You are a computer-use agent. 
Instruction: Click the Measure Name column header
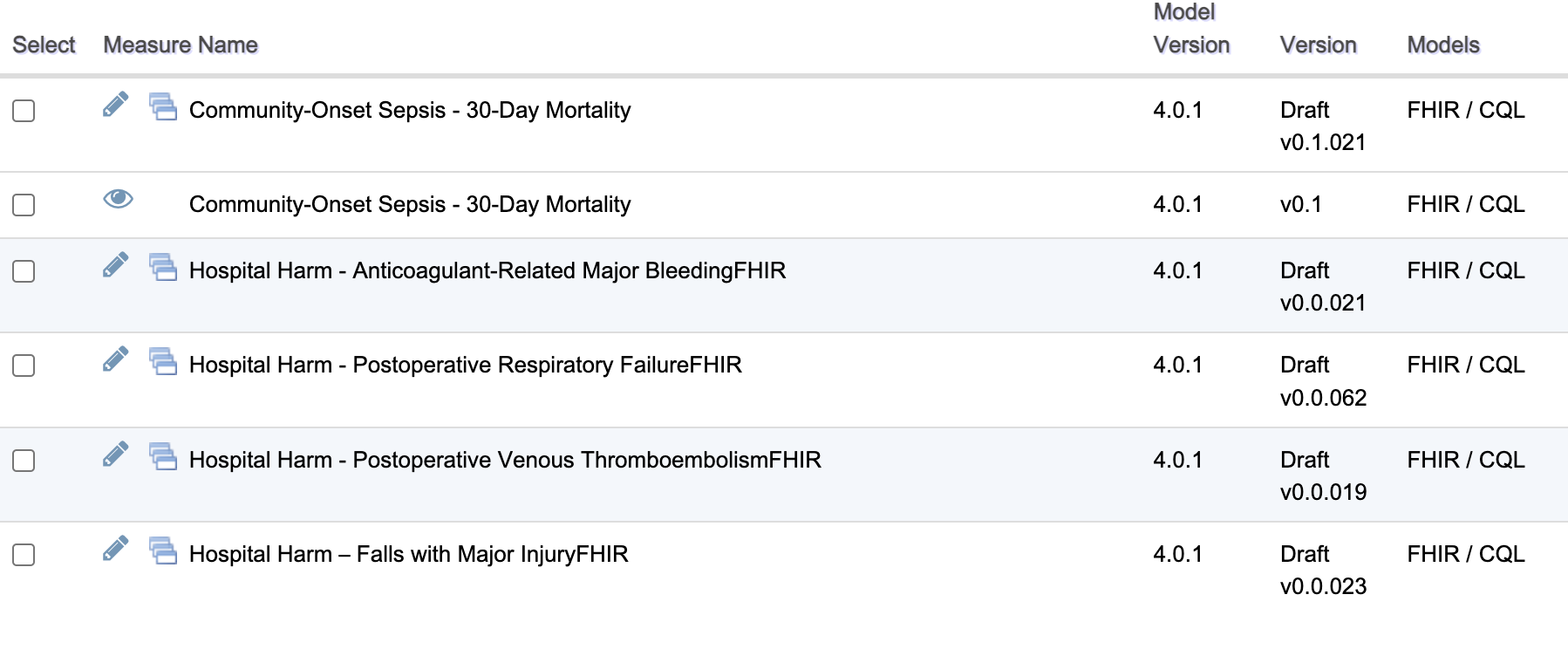point(181,44)
